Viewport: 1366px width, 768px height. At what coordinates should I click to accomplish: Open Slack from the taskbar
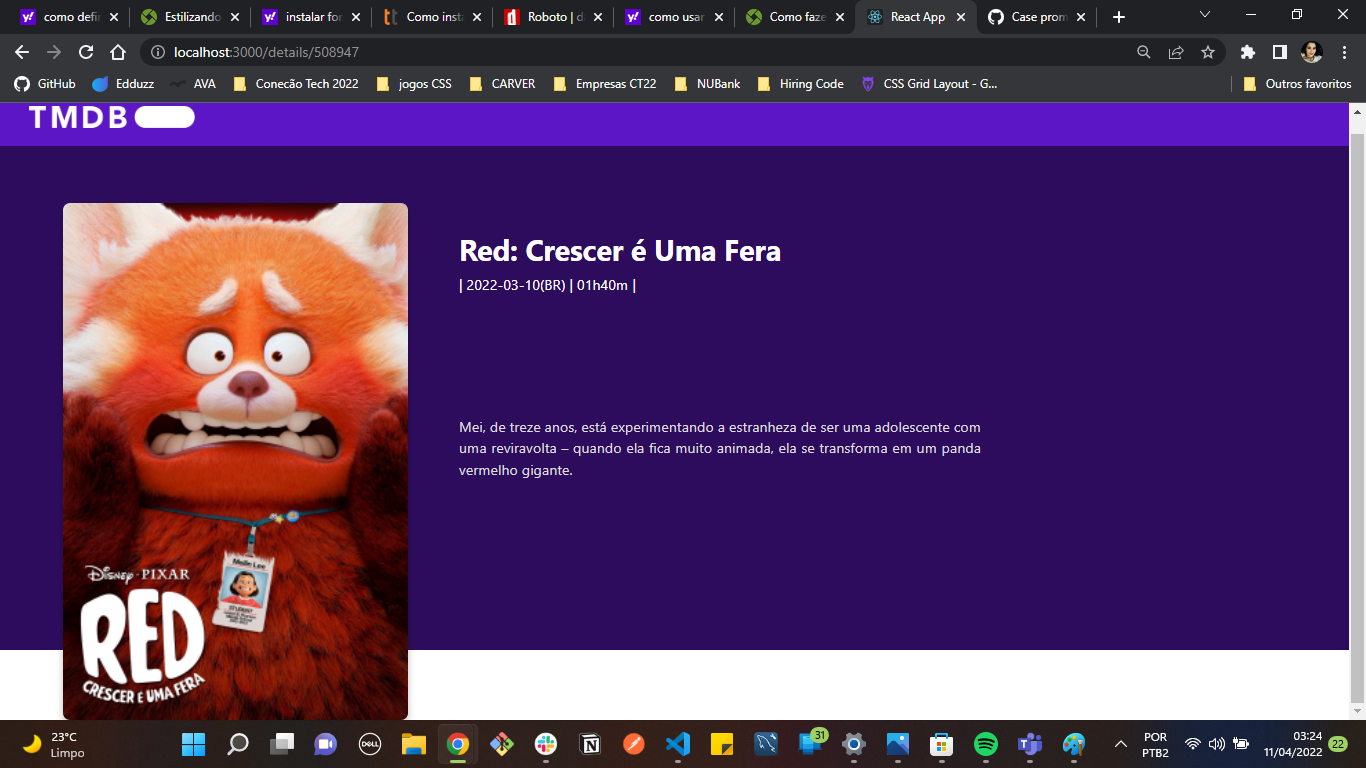pyautogui.click(x=546, y=744)
